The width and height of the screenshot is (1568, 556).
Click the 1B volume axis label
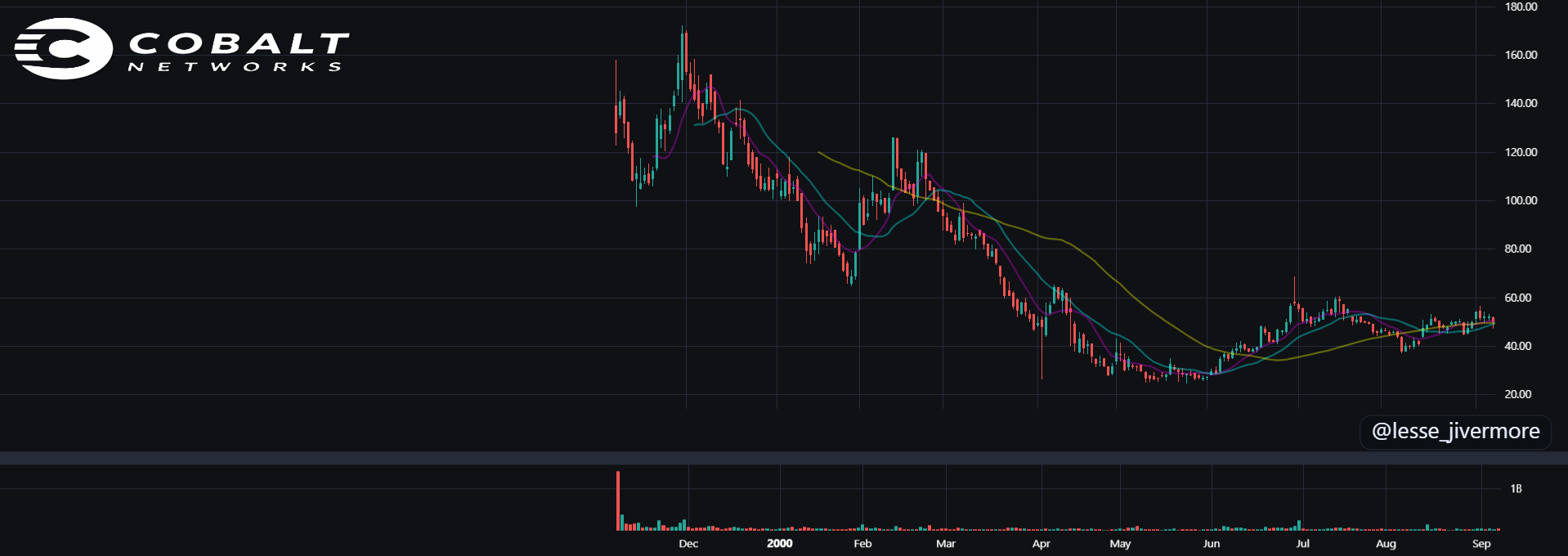(1516, 489)
